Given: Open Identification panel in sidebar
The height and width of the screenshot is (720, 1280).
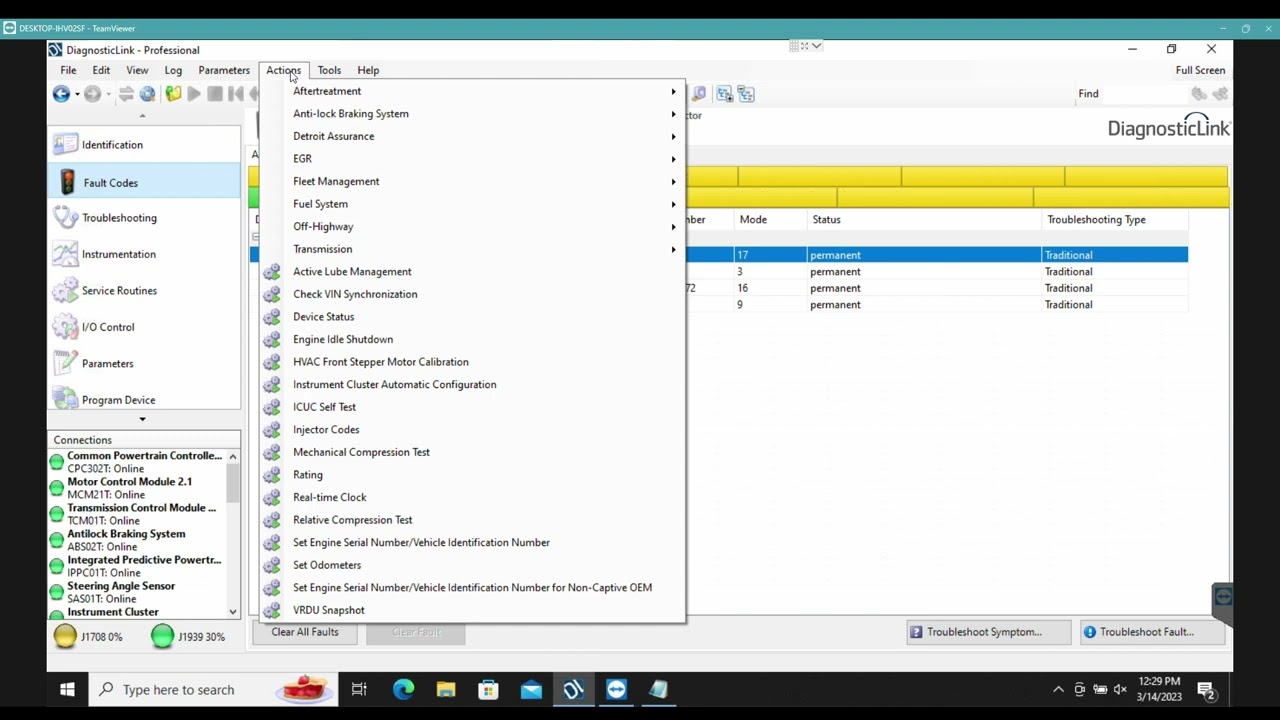Looking at the screenshot, I should click(145, 145).
